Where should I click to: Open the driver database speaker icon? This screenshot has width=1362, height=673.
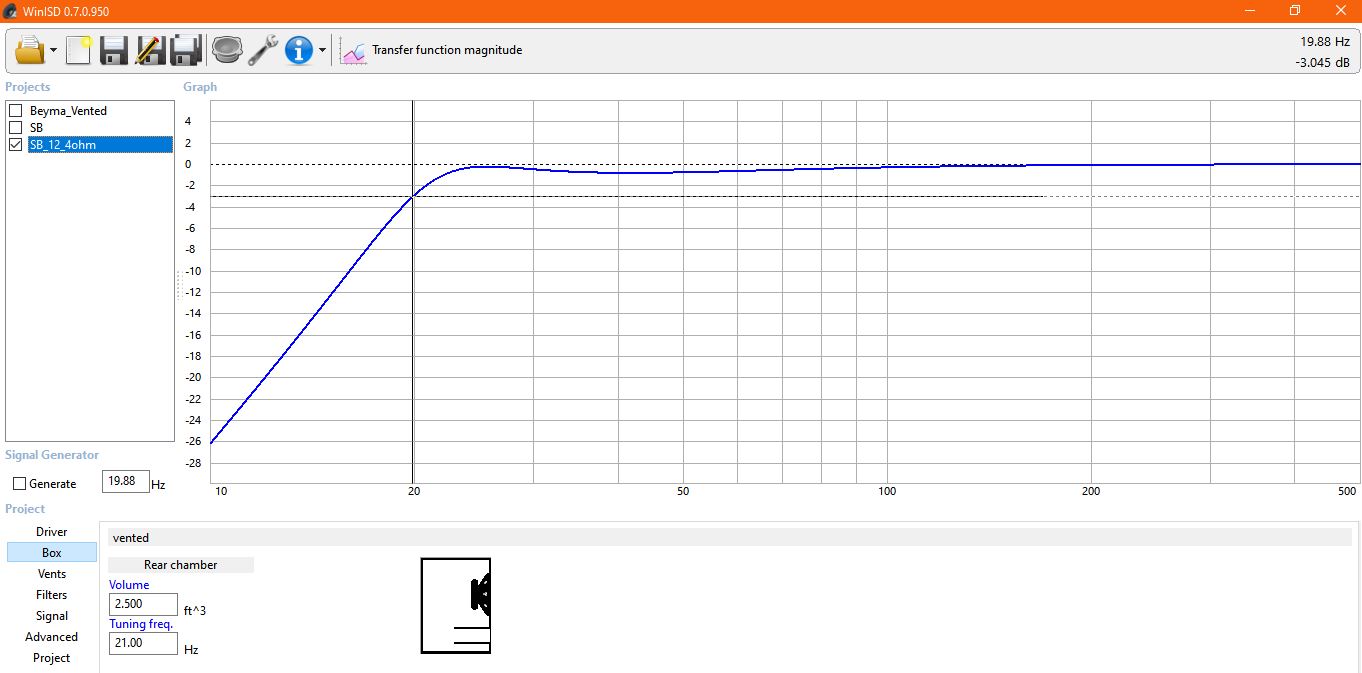coord(227,49)
